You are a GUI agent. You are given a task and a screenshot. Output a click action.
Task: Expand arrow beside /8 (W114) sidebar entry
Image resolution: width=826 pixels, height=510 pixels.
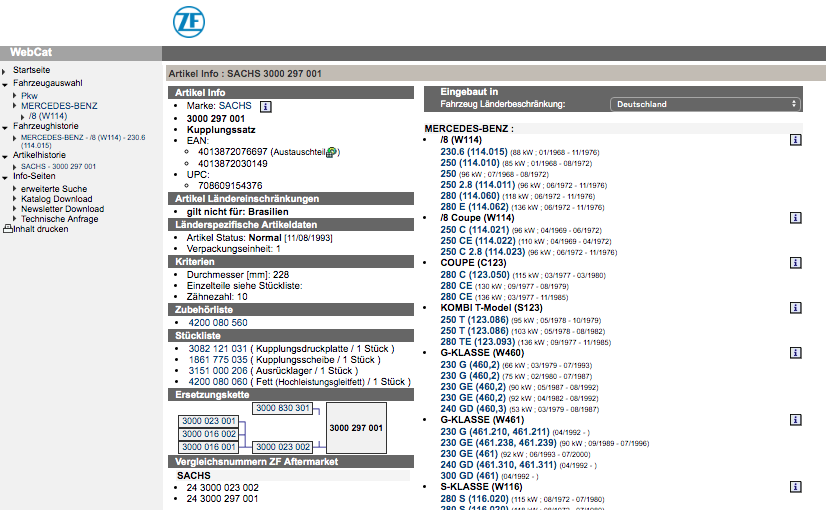click(23, 116)
